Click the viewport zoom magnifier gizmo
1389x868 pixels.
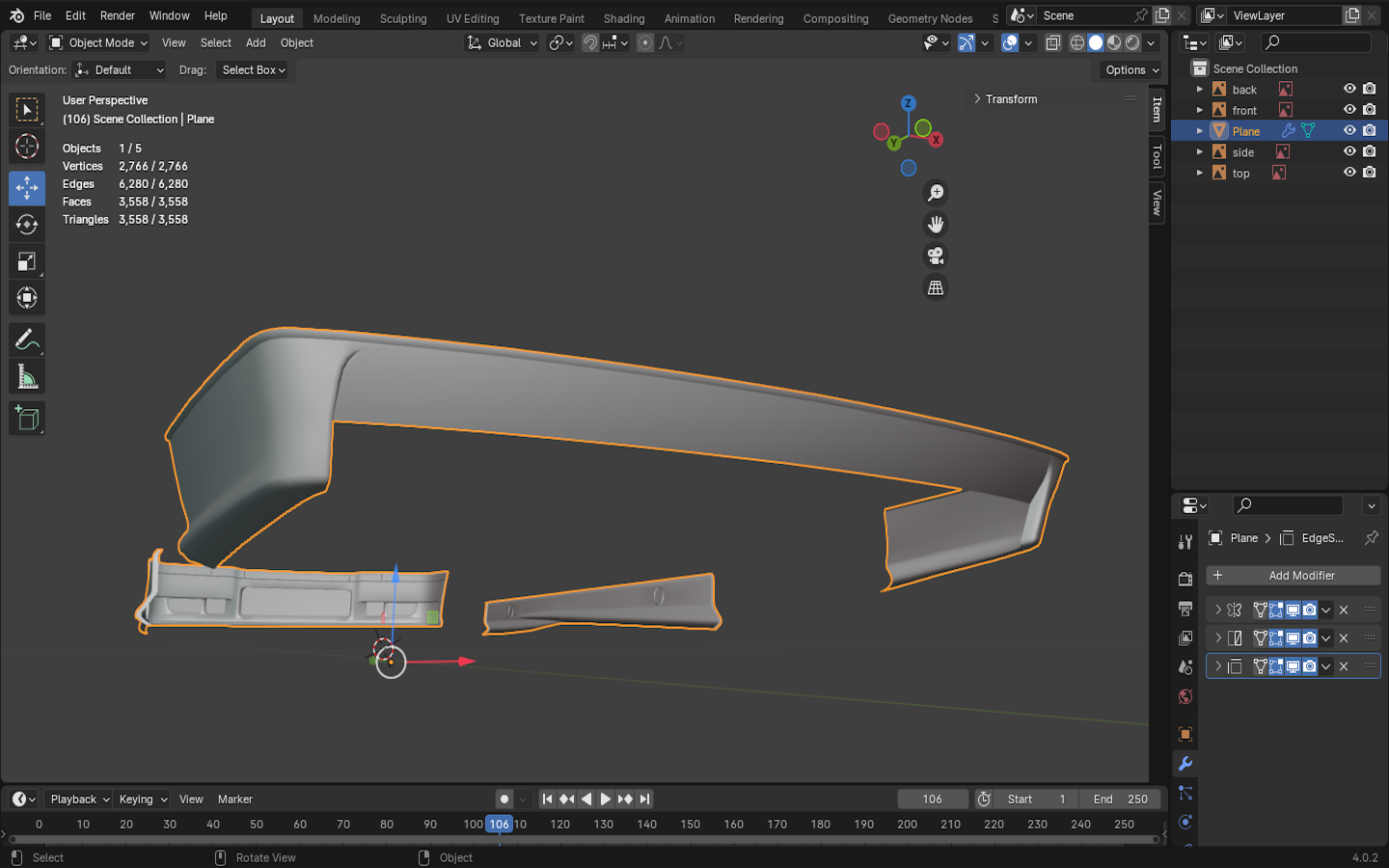(936, 193)
